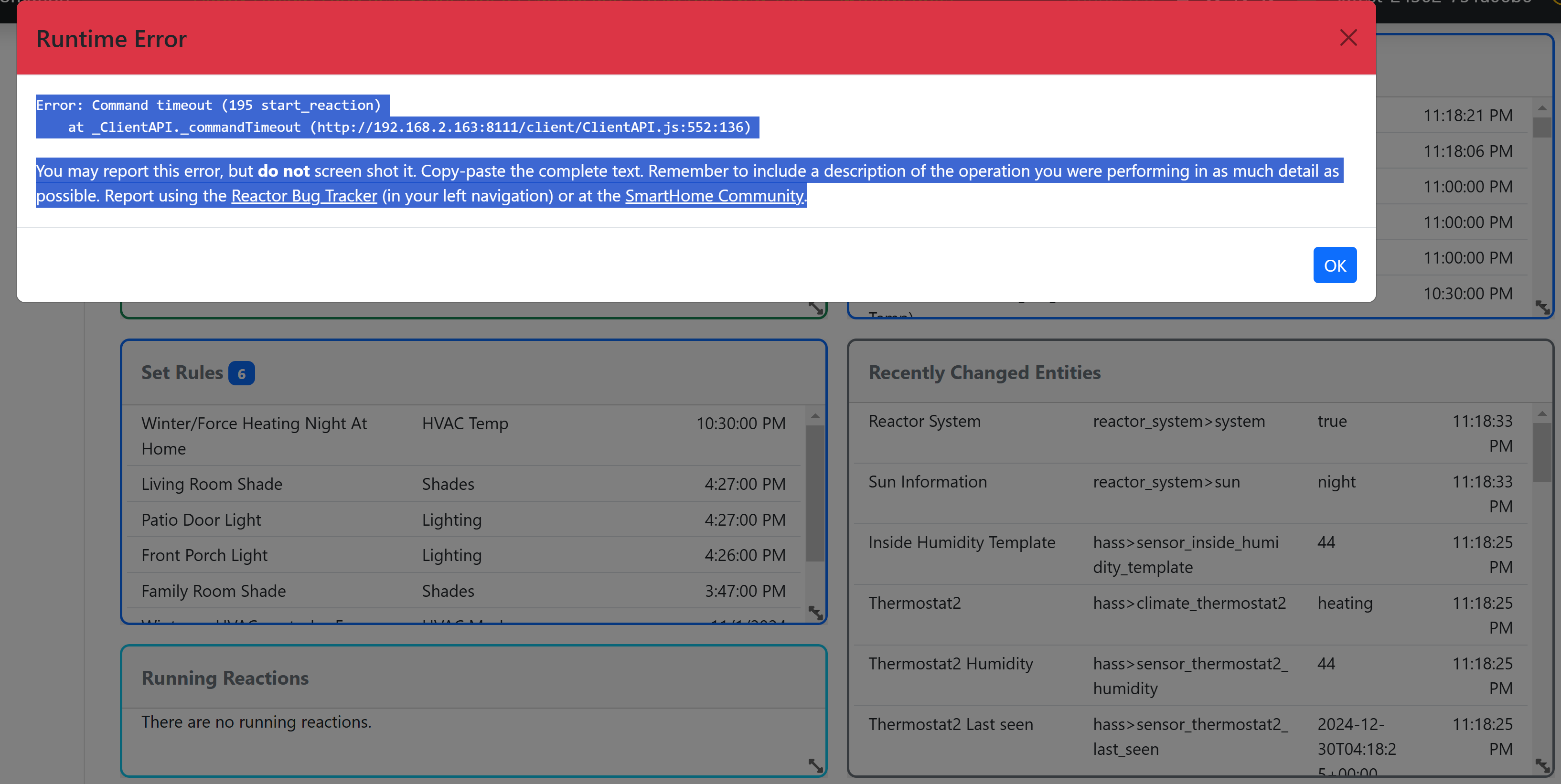Click the 'Thermostat2' entity name
1561x784 pixels.
click(914, 603)
